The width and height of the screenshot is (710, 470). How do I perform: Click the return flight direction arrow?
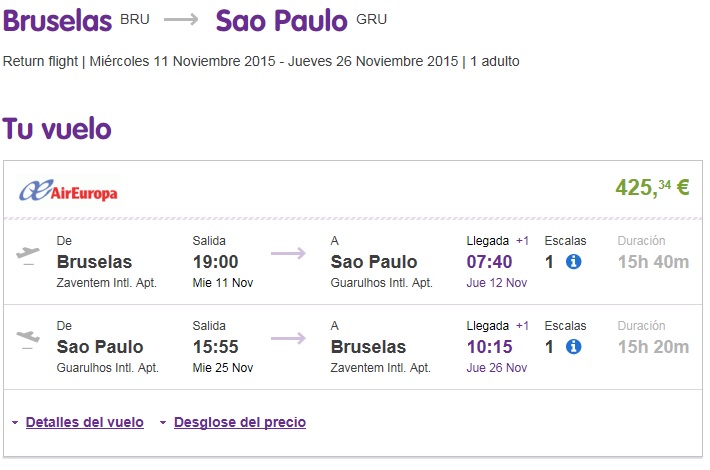(288, 338)
